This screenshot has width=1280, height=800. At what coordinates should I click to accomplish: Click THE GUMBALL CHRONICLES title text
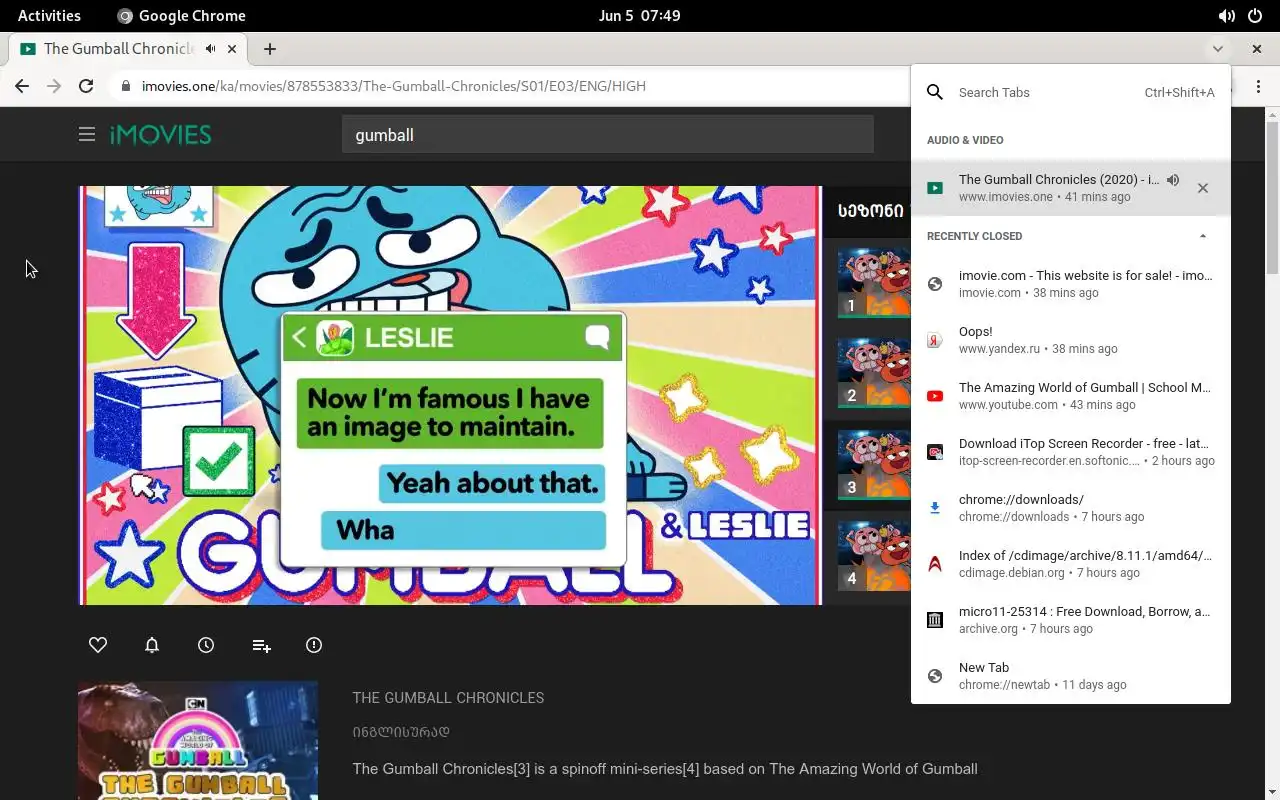point(448,698)
